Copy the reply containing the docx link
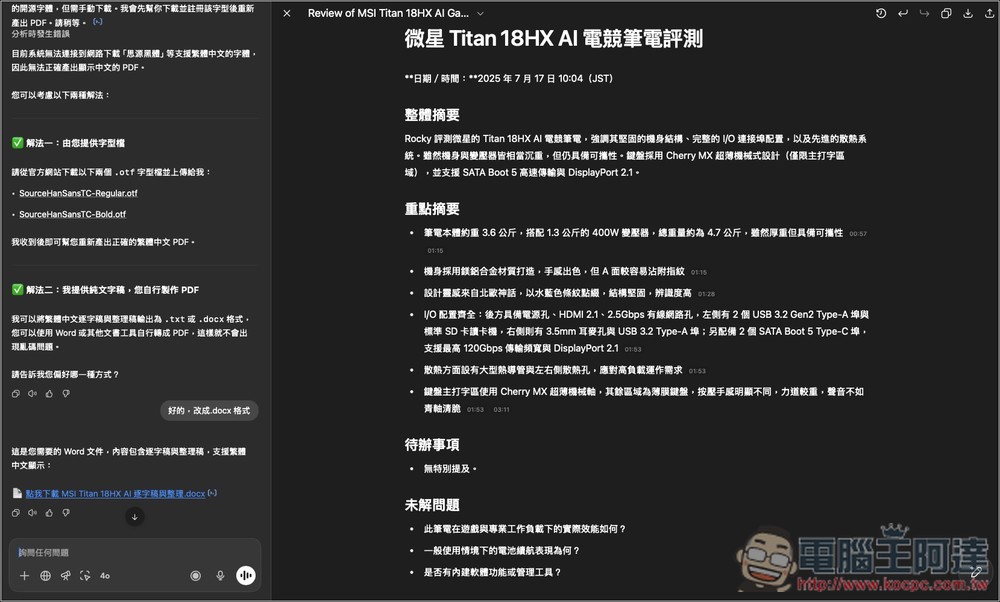1000x602 pixels. coord(16,513)
